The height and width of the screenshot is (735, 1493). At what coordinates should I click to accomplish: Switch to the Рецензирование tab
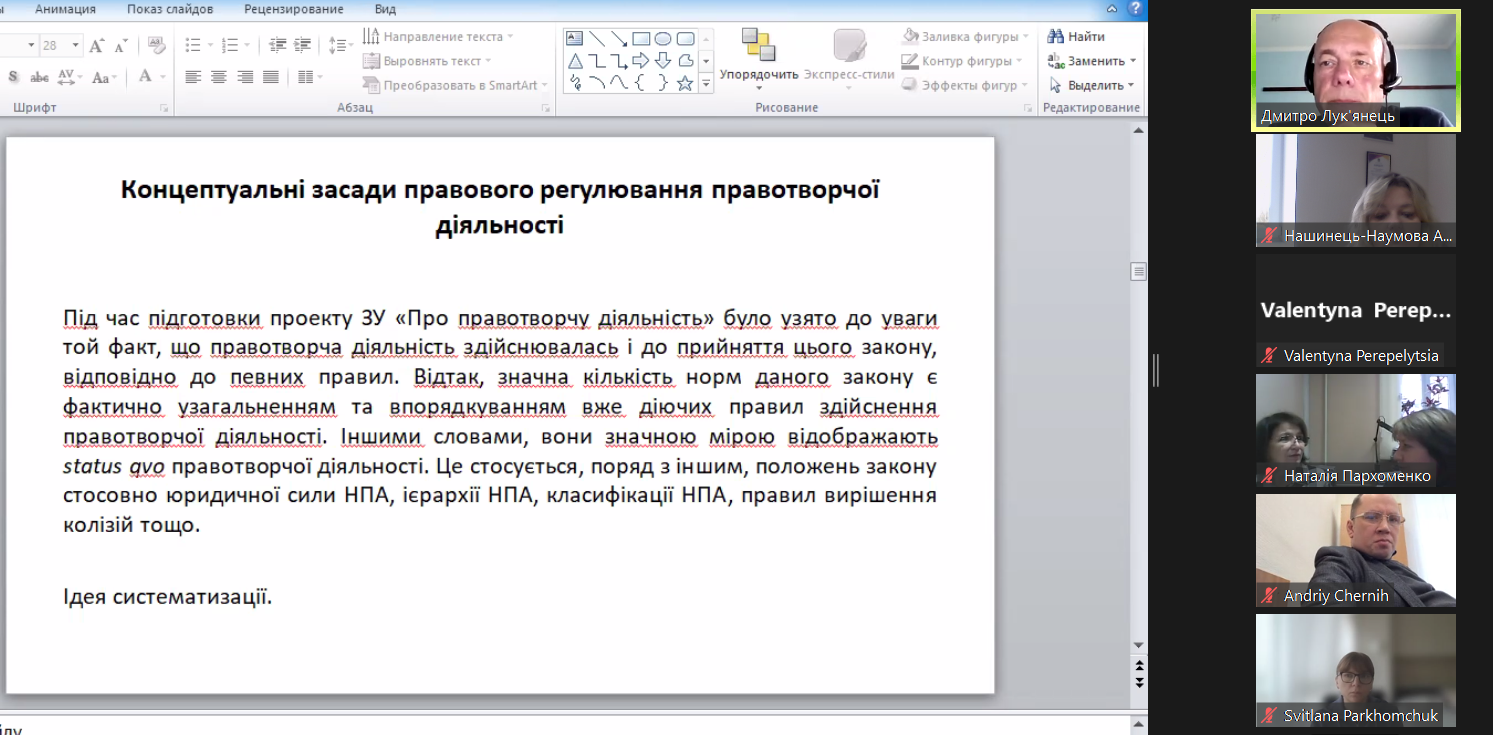[293, 9]
